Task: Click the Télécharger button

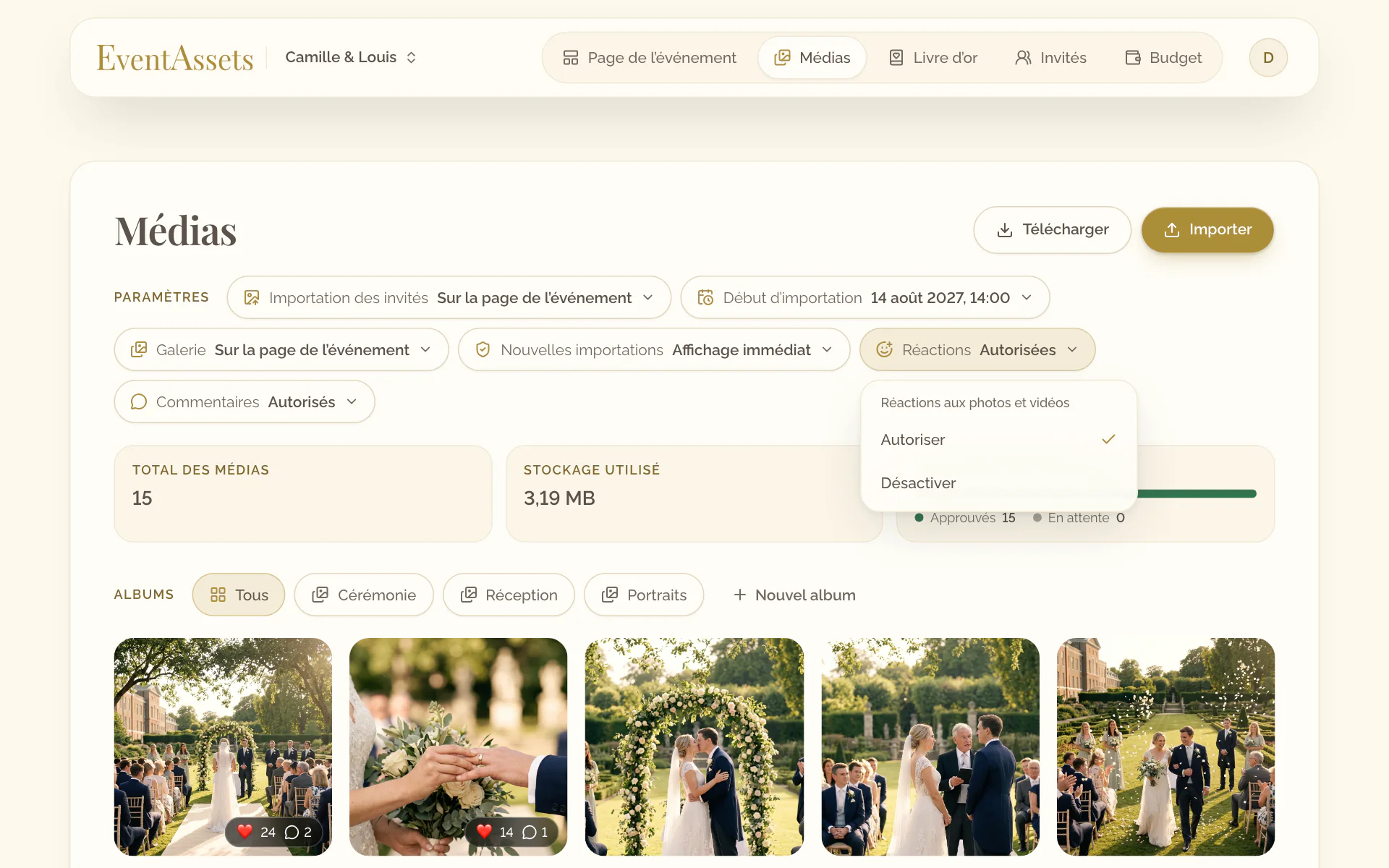Action: pyautogui.click(x=1053, y=230)
